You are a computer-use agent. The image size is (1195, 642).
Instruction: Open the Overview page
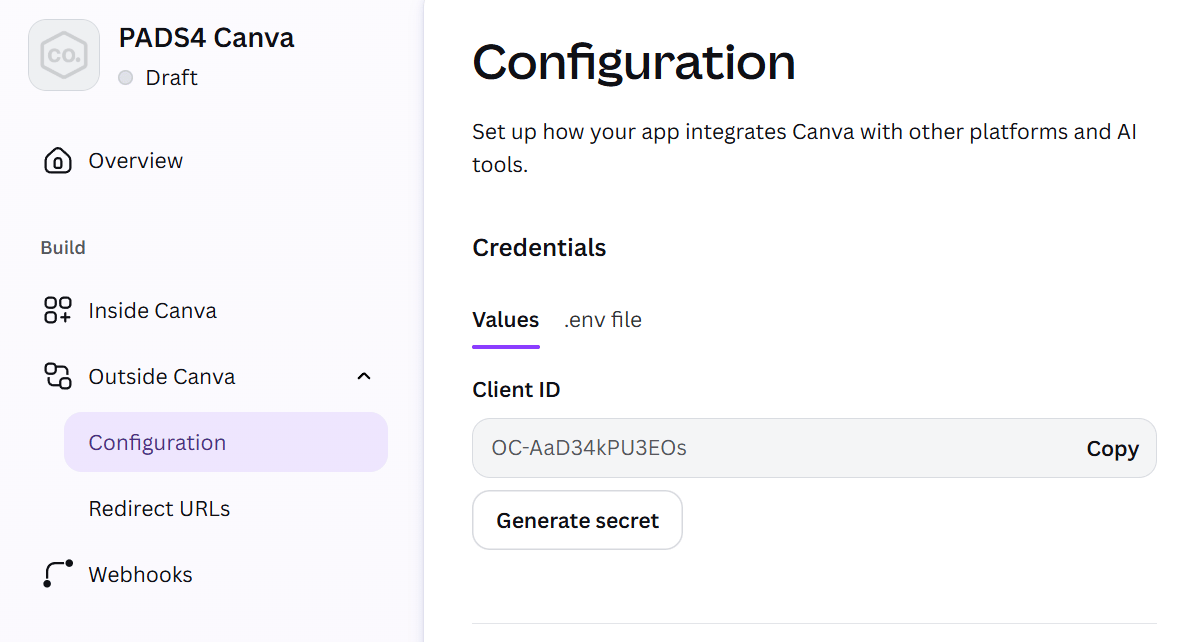[x=136, y=161]
